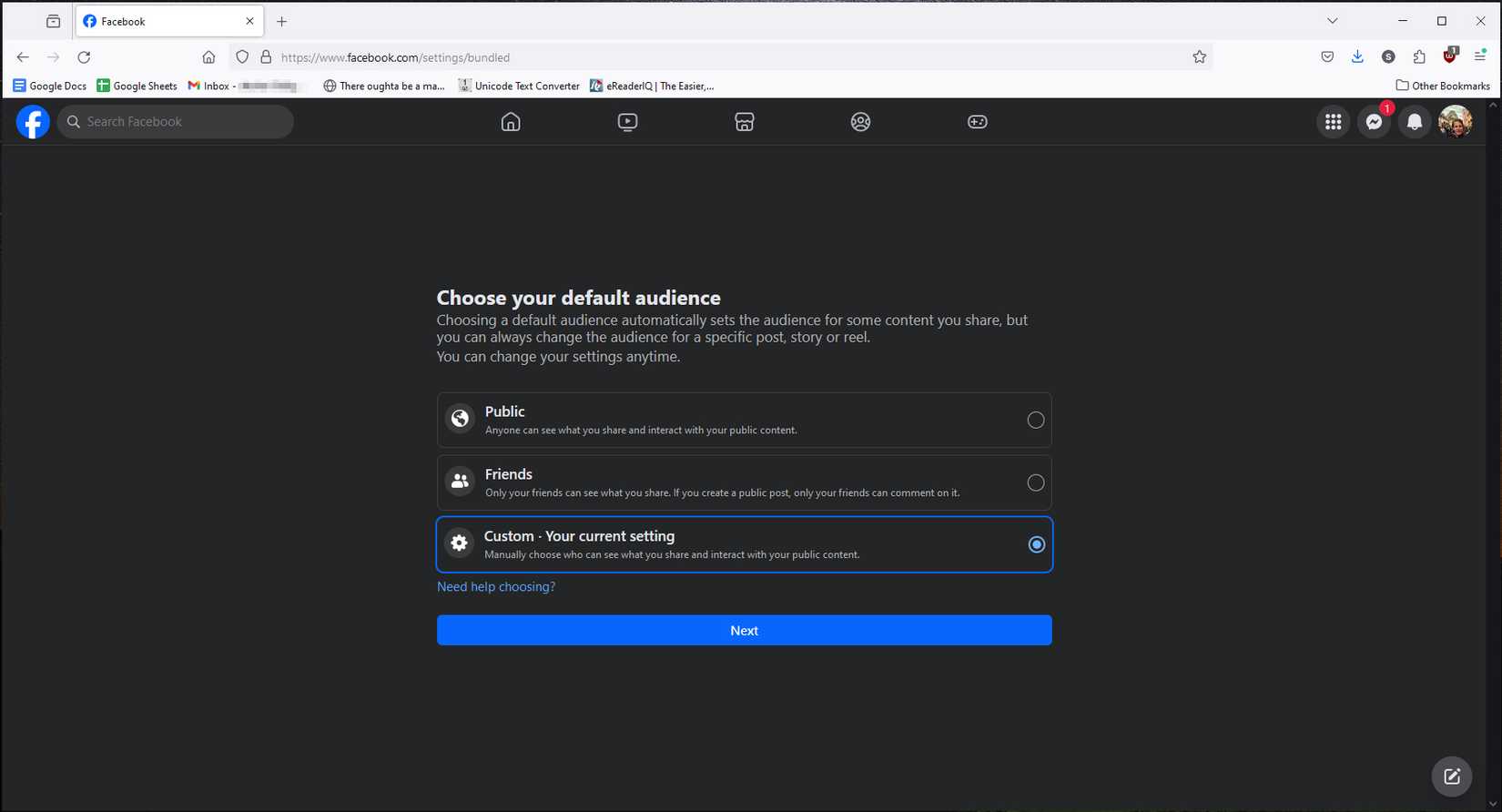Viewport: 1502px width, 812px height.
Task: Open Messenger chats icon
Action: 1374,122
